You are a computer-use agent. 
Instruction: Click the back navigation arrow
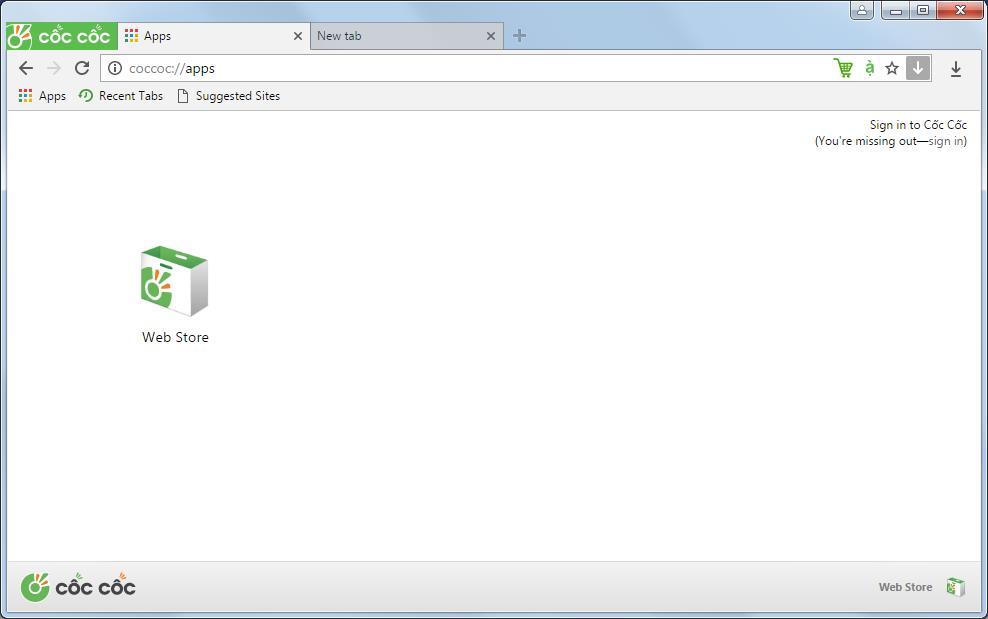(x=25, y=68)
